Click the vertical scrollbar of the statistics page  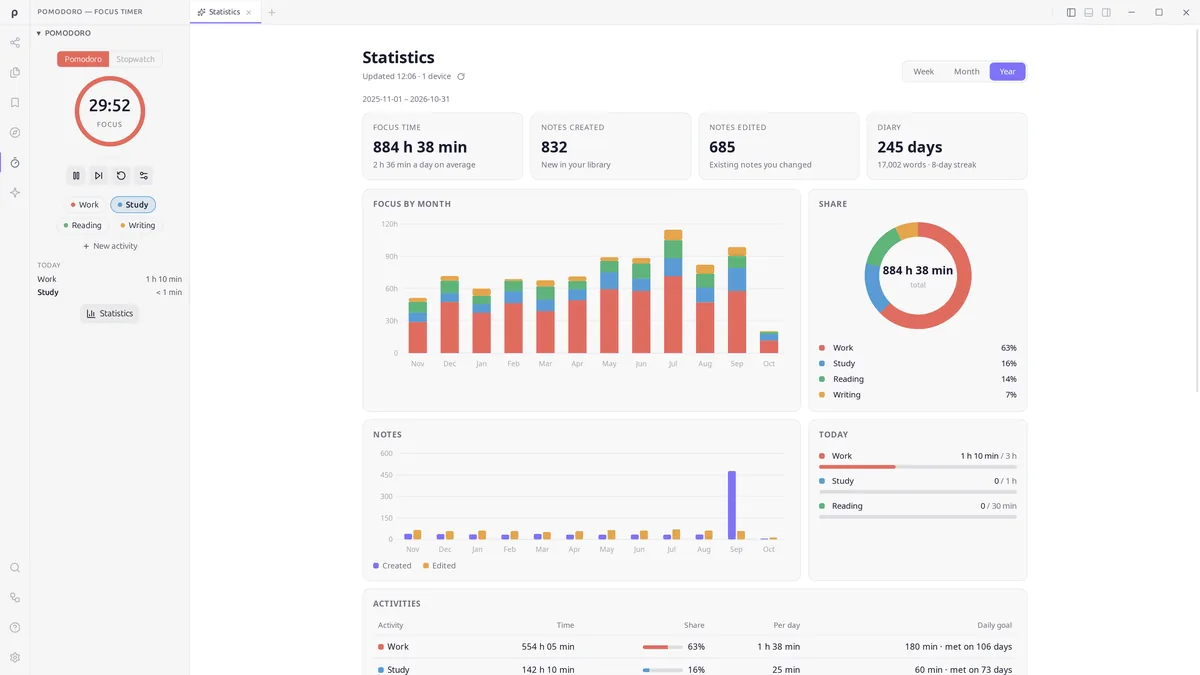[1196, 210]
